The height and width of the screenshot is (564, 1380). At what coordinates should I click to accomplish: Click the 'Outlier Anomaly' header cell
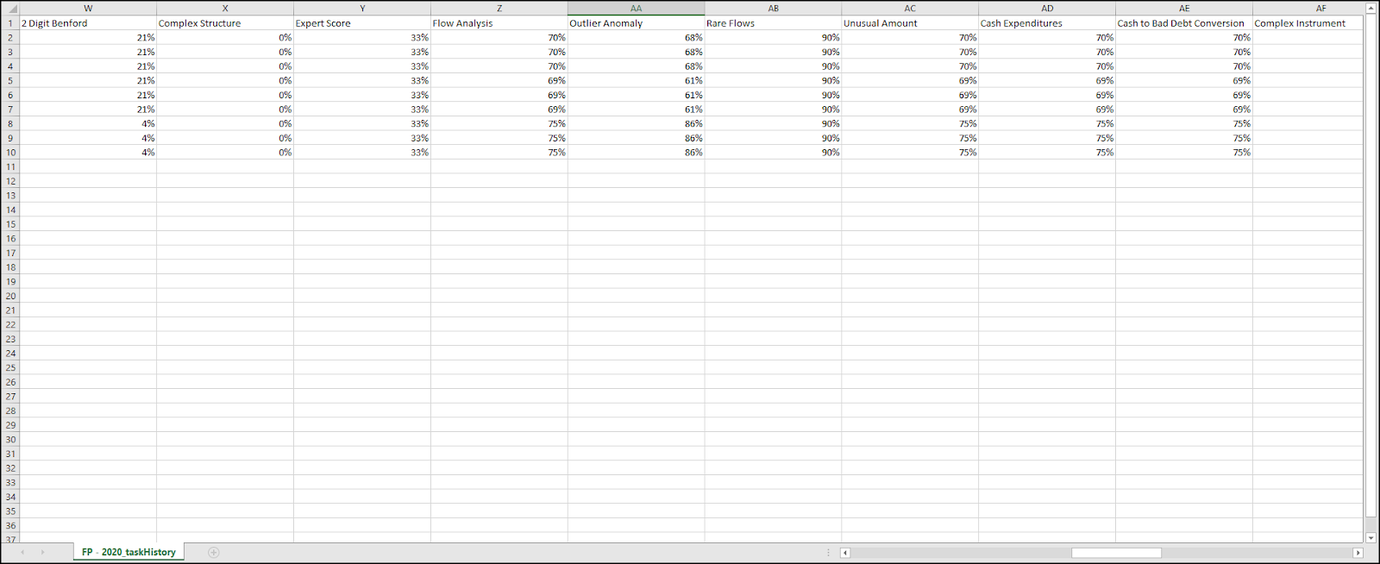[x=636, y=23]
